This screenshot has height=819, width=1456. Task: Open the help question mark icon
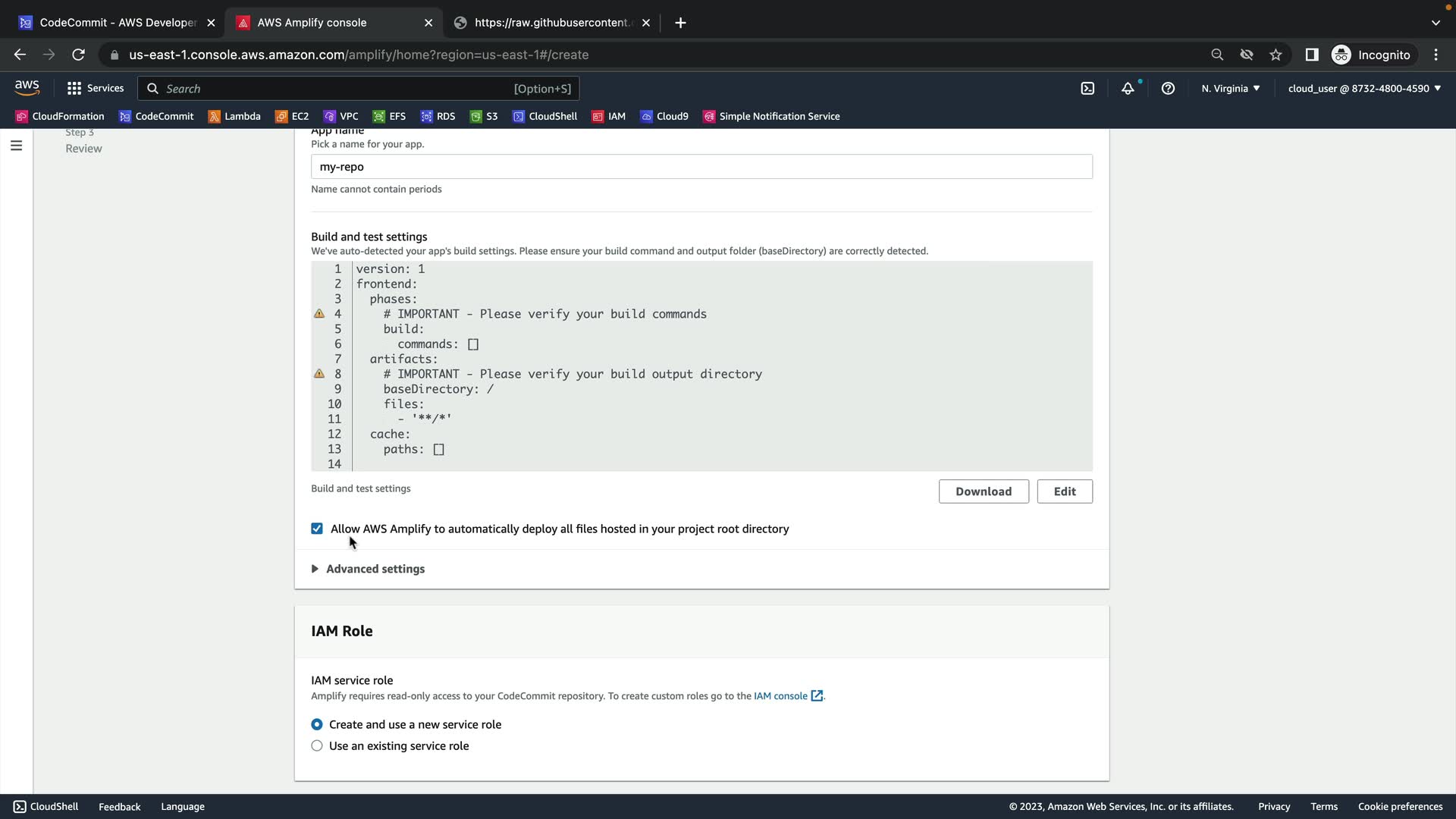[x=1168, y=89]
